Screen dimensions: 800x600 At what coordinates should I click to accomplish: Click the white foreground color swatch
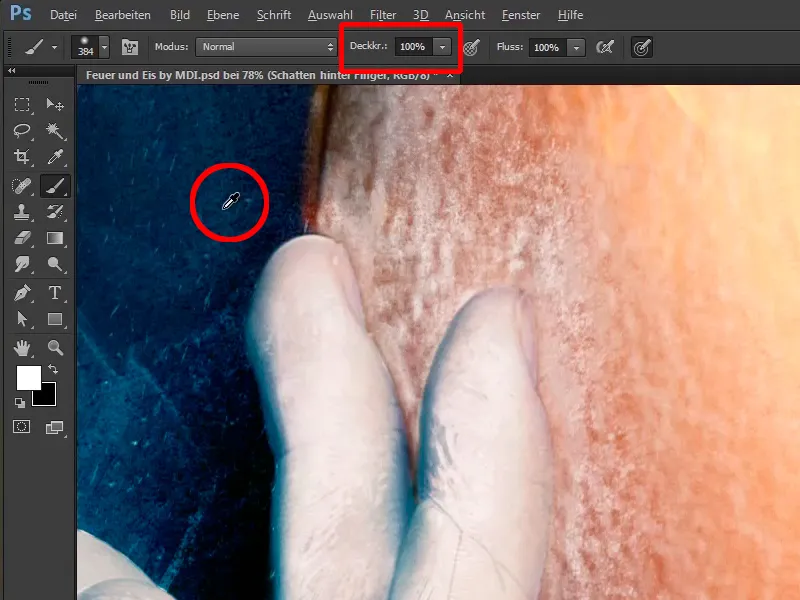[27, 377]
